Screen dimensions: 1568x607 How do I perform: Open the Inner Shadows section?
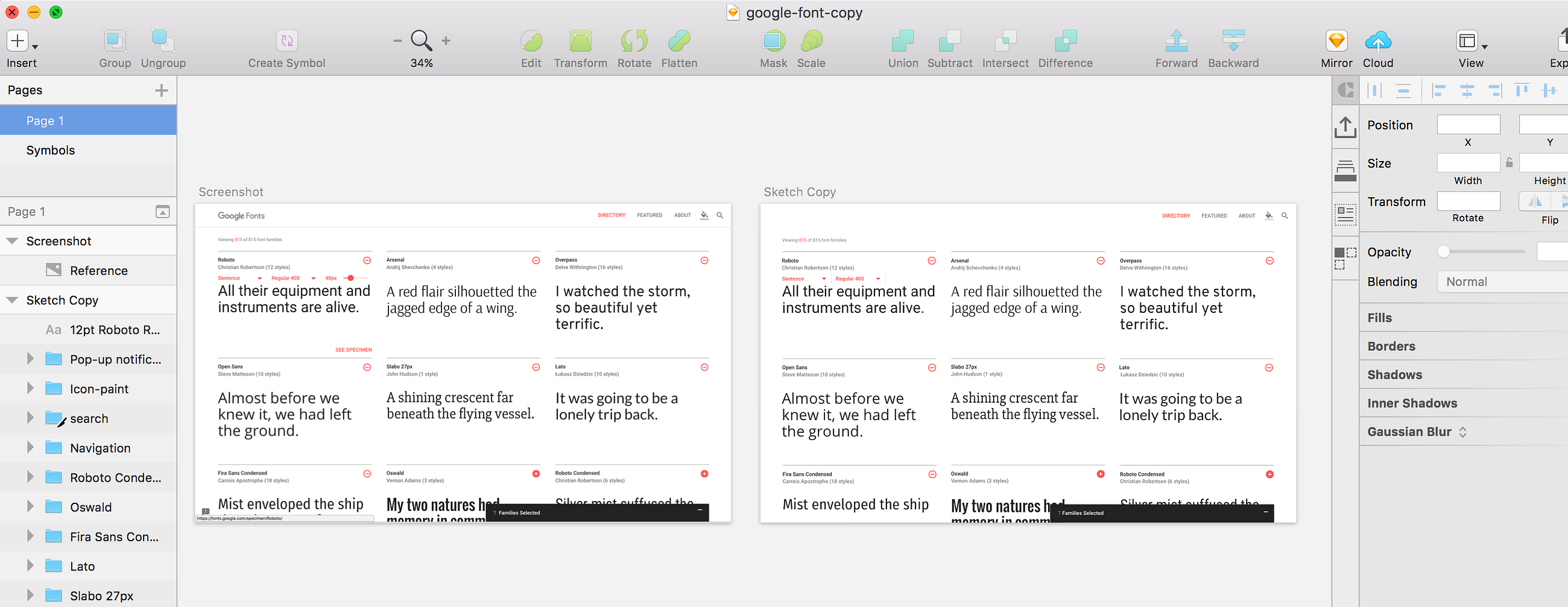tap(1463, 403)
